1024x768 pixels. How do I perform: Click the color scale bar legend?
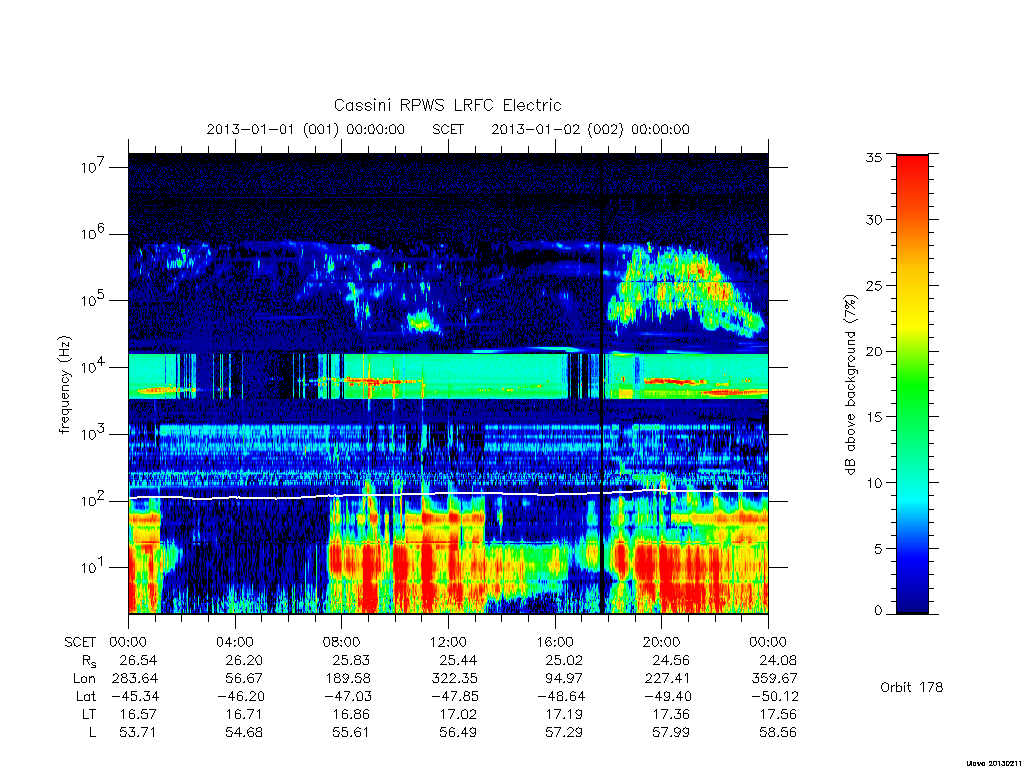(x=912, y=384)
